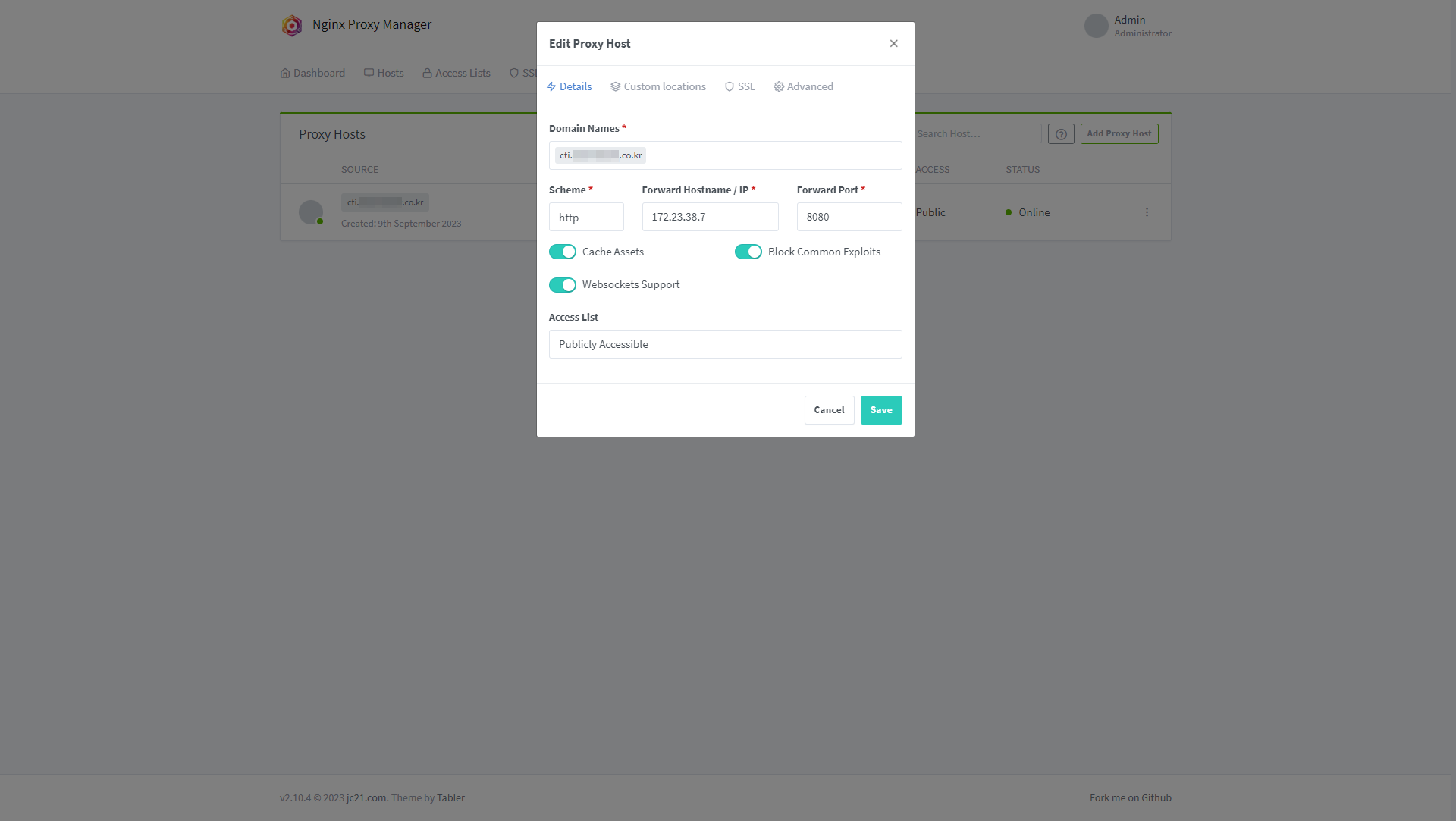This screenshot has height=821, width=1456.
Task: Open the Scheme http dropdown
Action: [586, 218]
